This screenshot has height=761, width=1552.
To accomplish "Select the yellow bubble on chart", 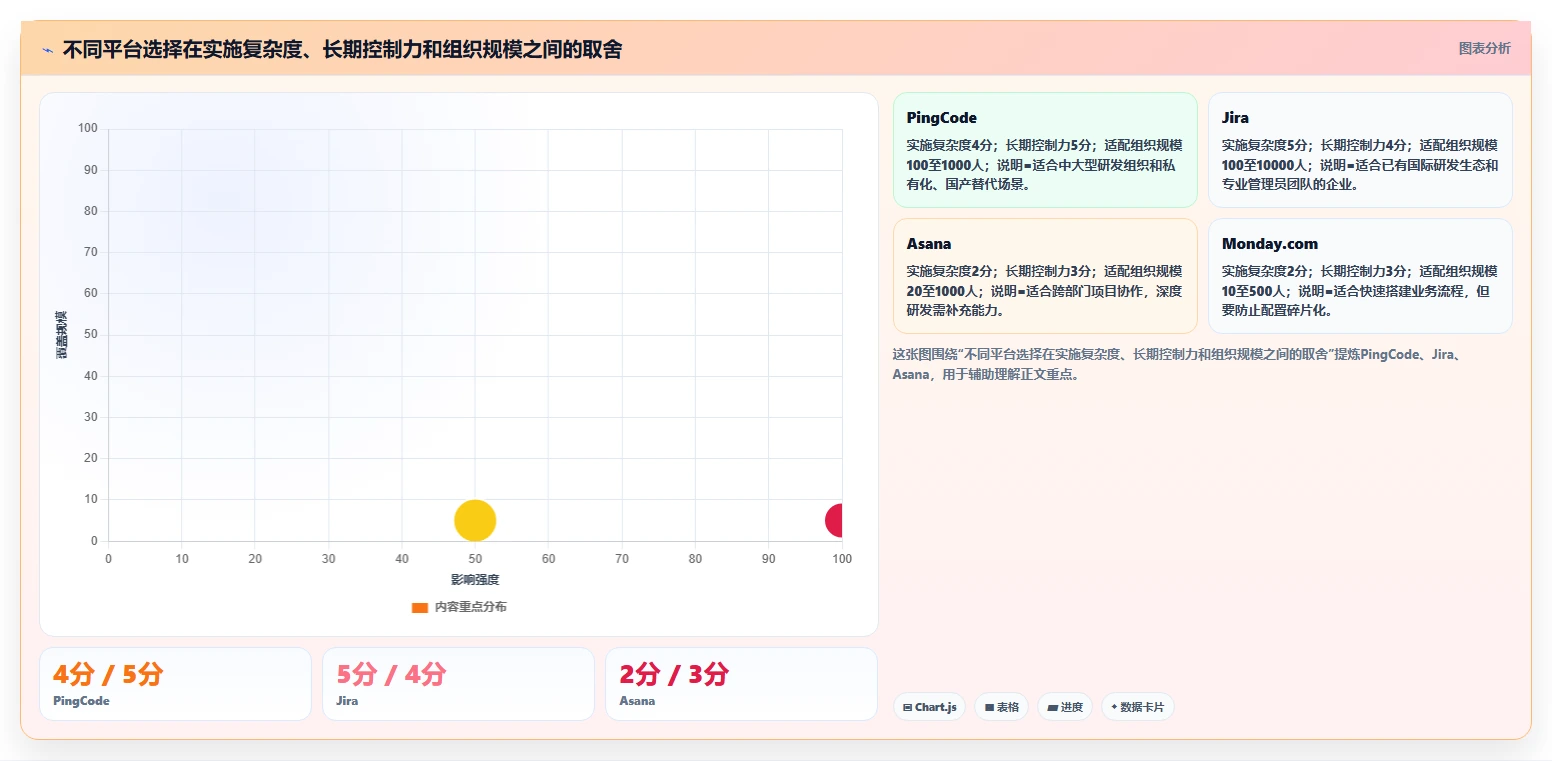I will [475, 520].
